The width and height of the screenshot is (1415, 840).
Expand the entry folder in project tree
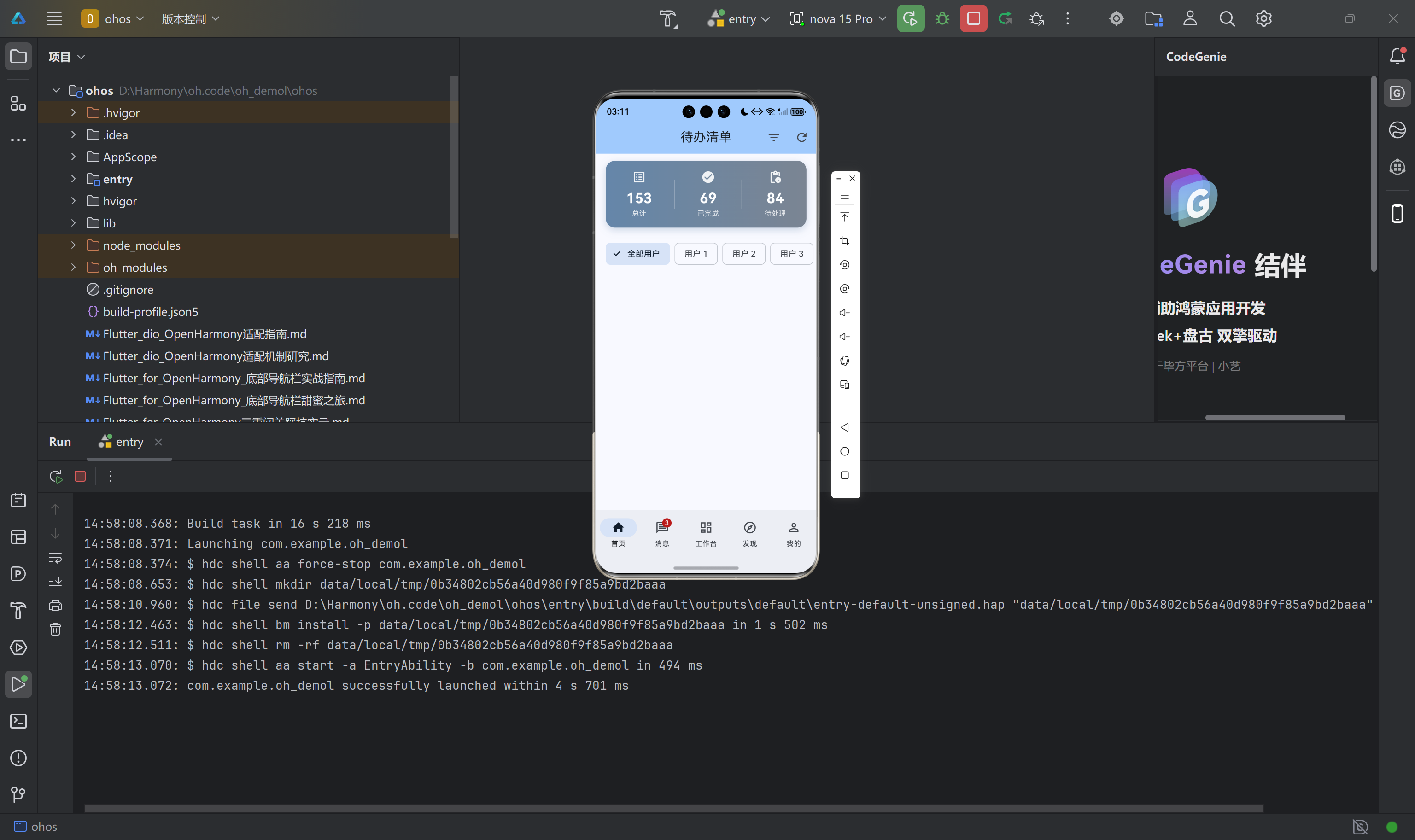coord(73,179)
